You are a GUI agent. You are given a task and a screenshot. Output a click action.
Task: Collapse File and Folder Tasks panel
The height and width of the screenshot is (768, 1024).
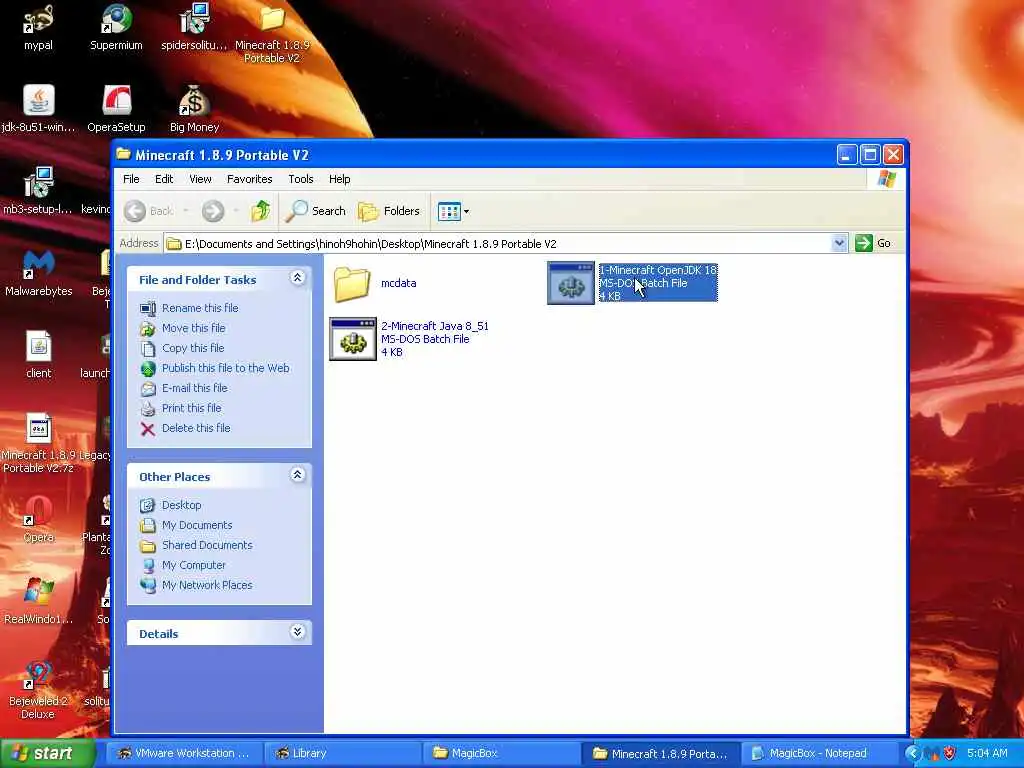click(x=297, y=278)
